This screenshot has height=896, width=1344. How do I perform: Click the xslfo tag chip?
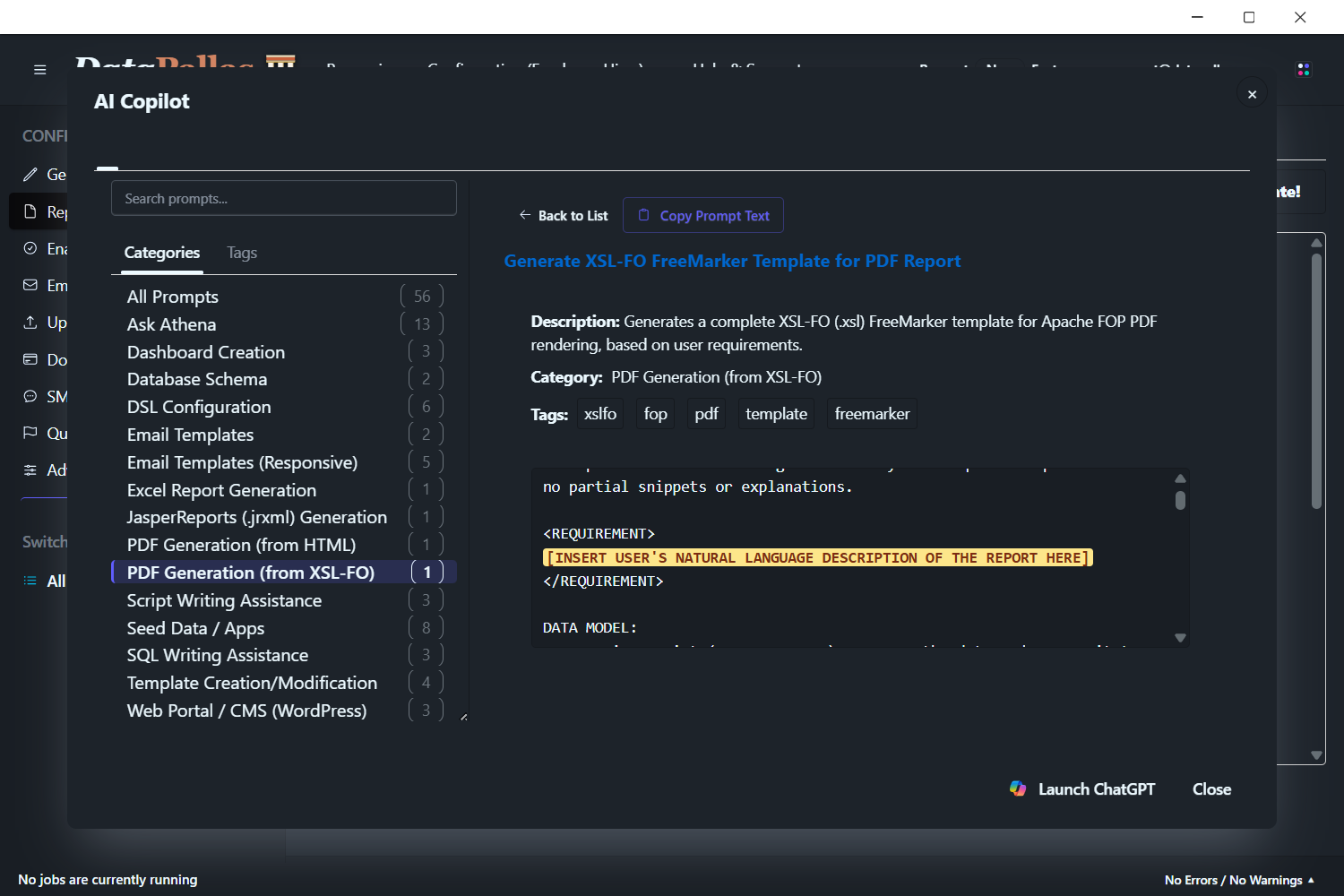600,413
